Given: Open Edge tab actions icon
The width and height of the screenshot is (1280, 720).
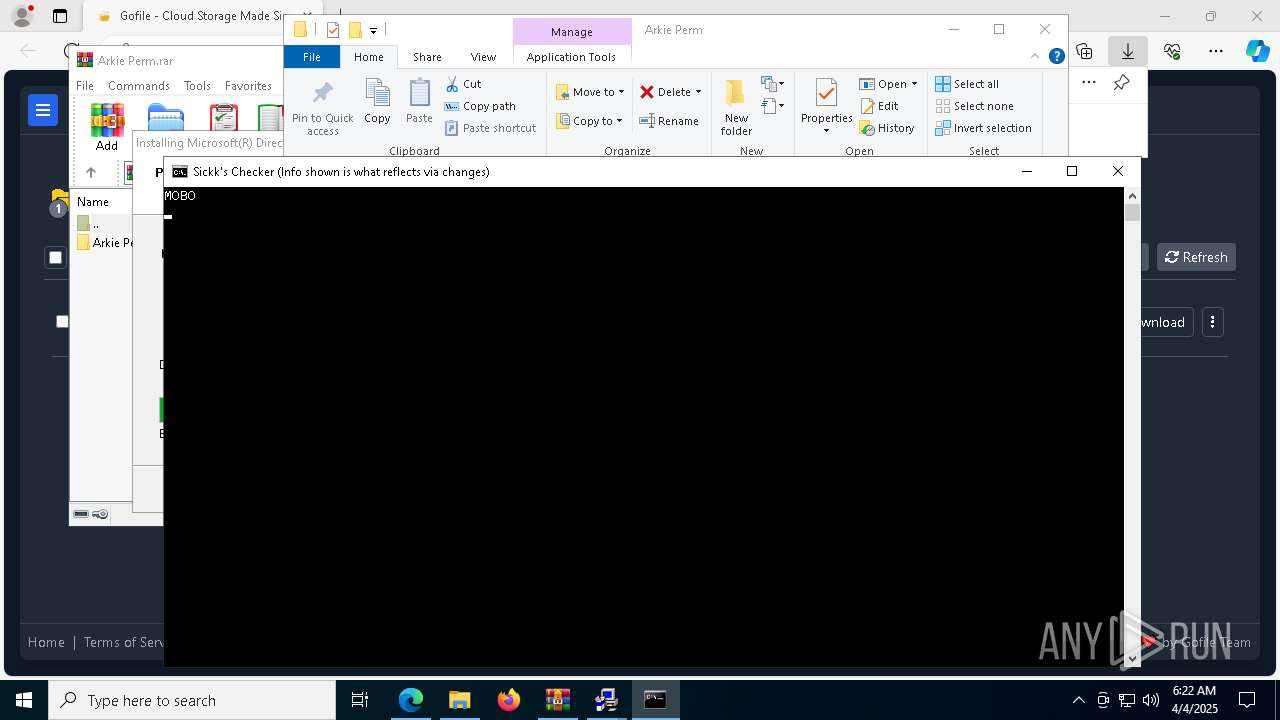Looking at the screenshot, I should tap(60, 16).
